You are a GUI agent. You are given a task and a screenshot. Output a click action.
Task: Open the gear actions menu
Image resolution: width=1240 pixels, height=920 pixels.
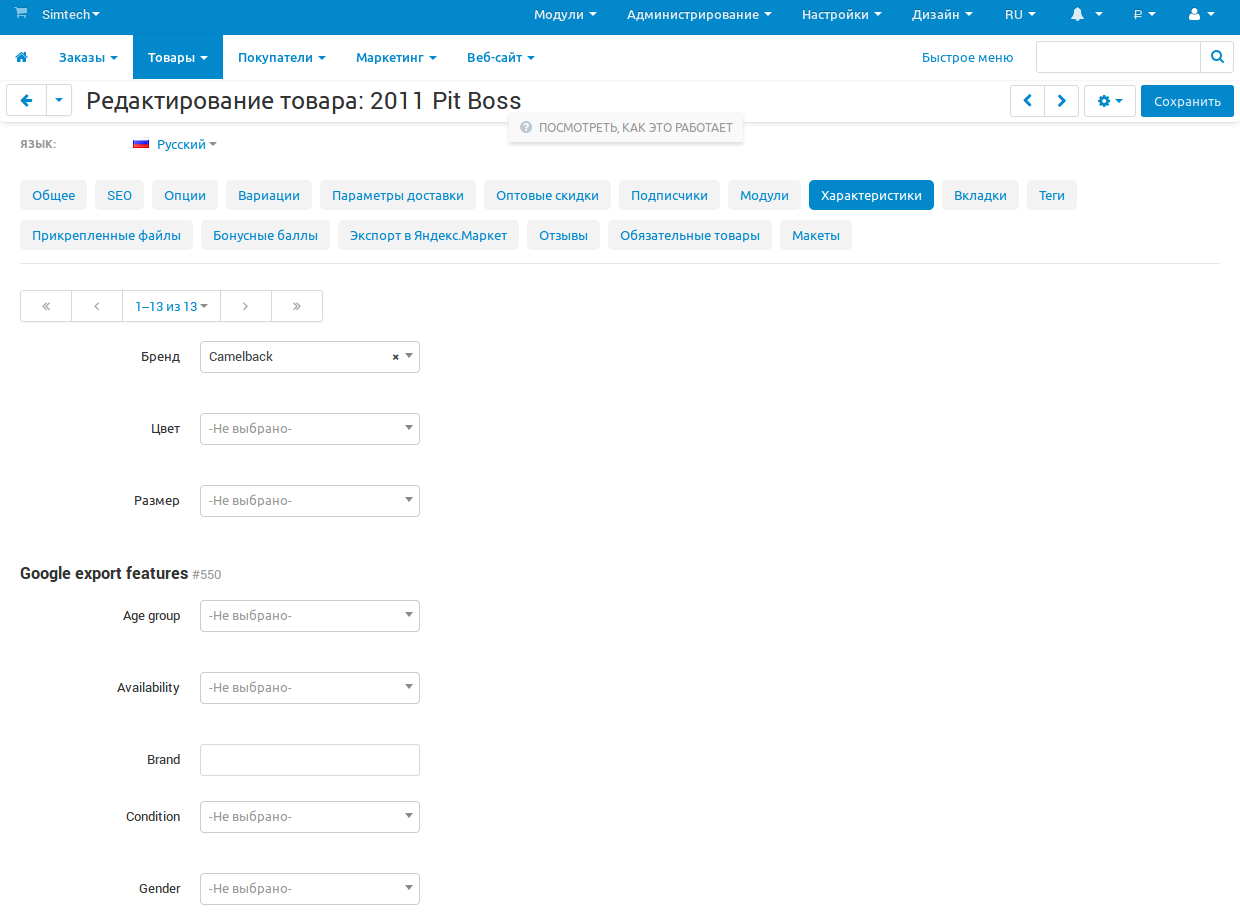click(x=1110, y=101)
